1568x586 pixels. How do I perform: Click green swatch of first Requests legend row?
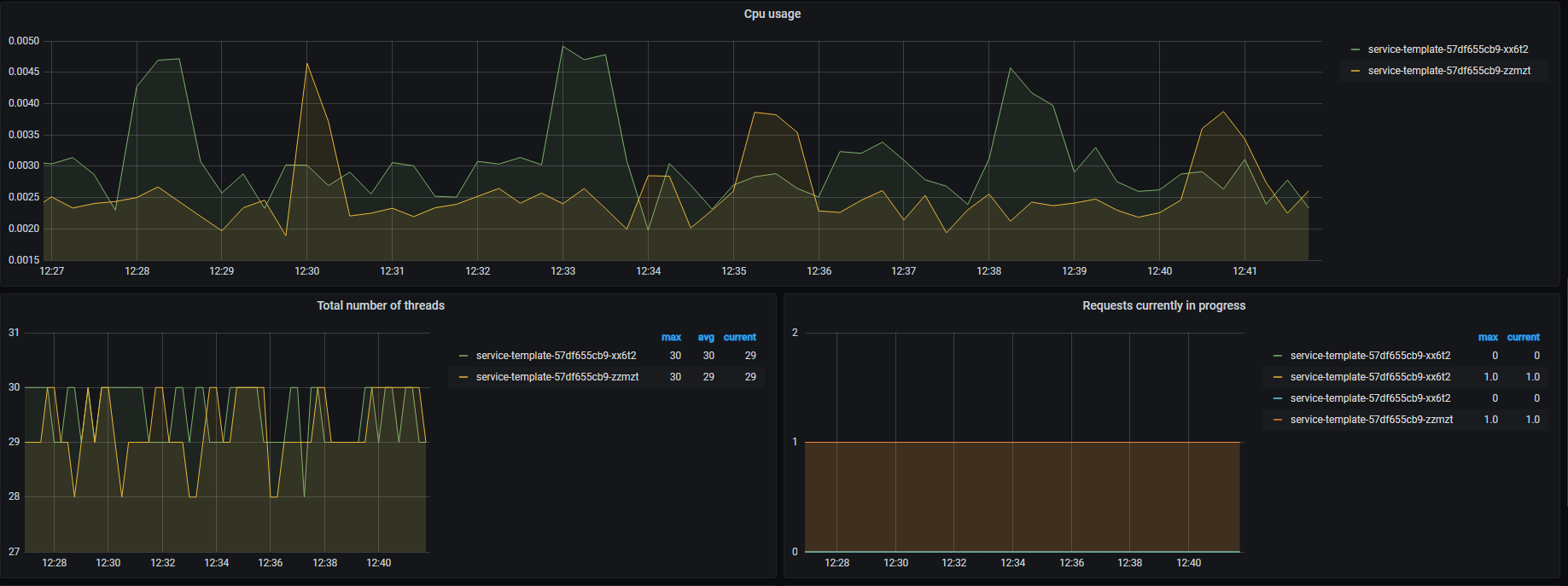click(1278, 356)
